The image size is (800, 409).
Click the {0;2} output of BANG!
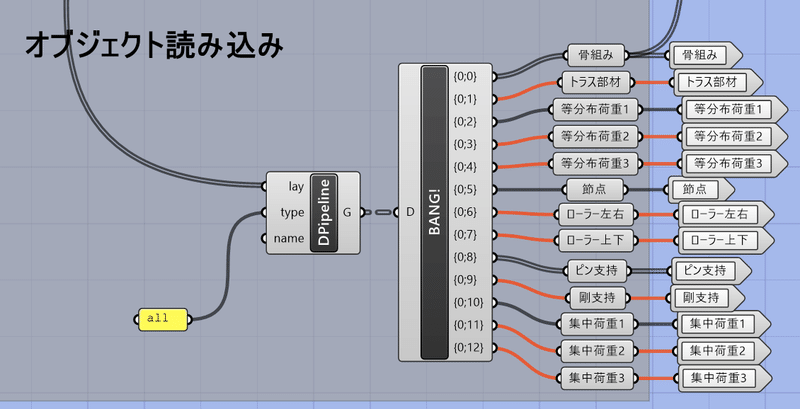click(x=465, y=121)
